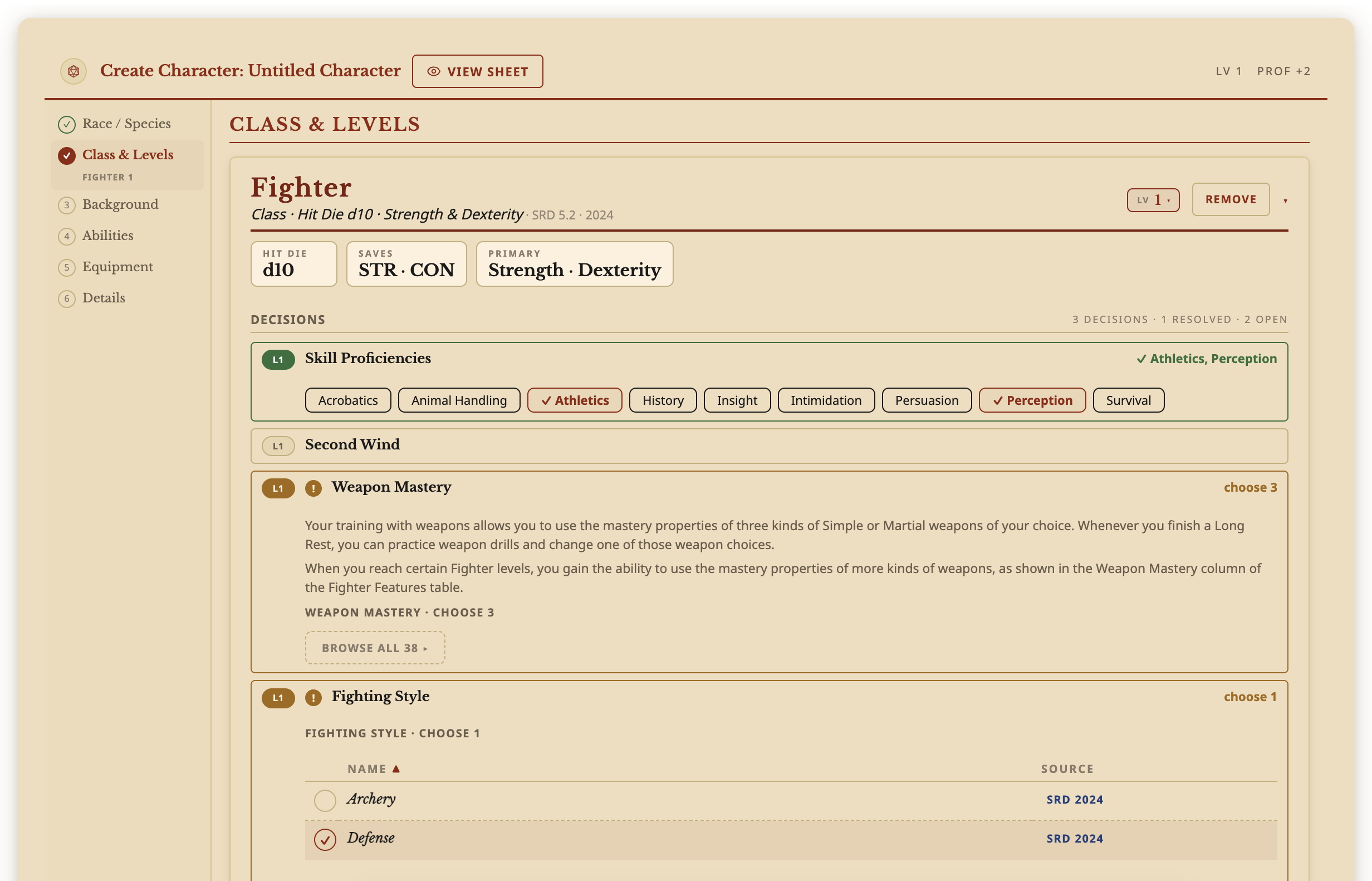Go to the Details step
Screen dimensions: 1372x881
point(127,298)
